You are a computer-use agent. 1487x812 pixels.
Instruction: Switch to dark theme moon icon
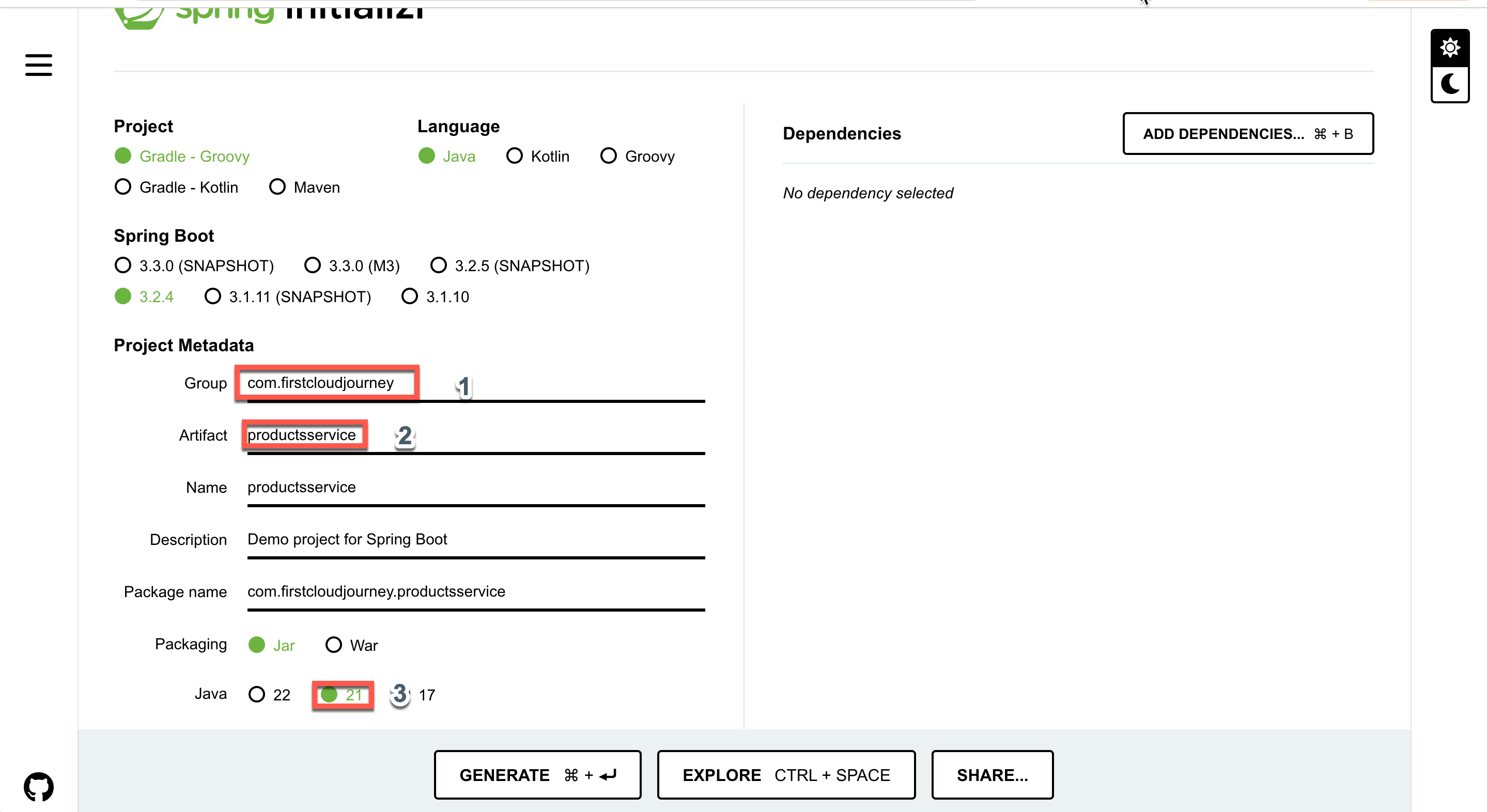pyautogui.click(x=1449, y=84)
